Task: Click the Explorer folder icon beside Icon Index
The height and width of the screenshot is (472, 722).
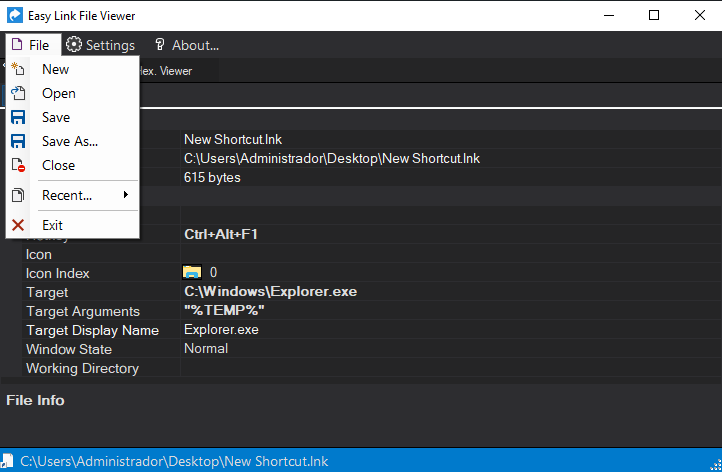Action: pyautogui.click(x=192, y=272)
